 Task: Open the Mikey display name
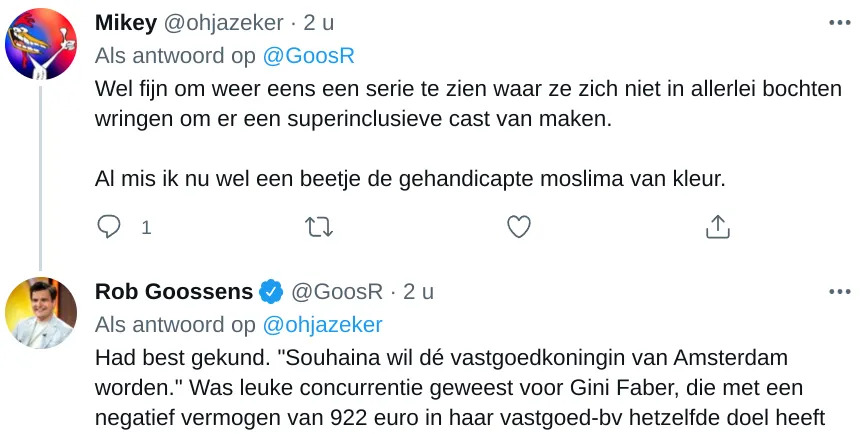point(126,23)
